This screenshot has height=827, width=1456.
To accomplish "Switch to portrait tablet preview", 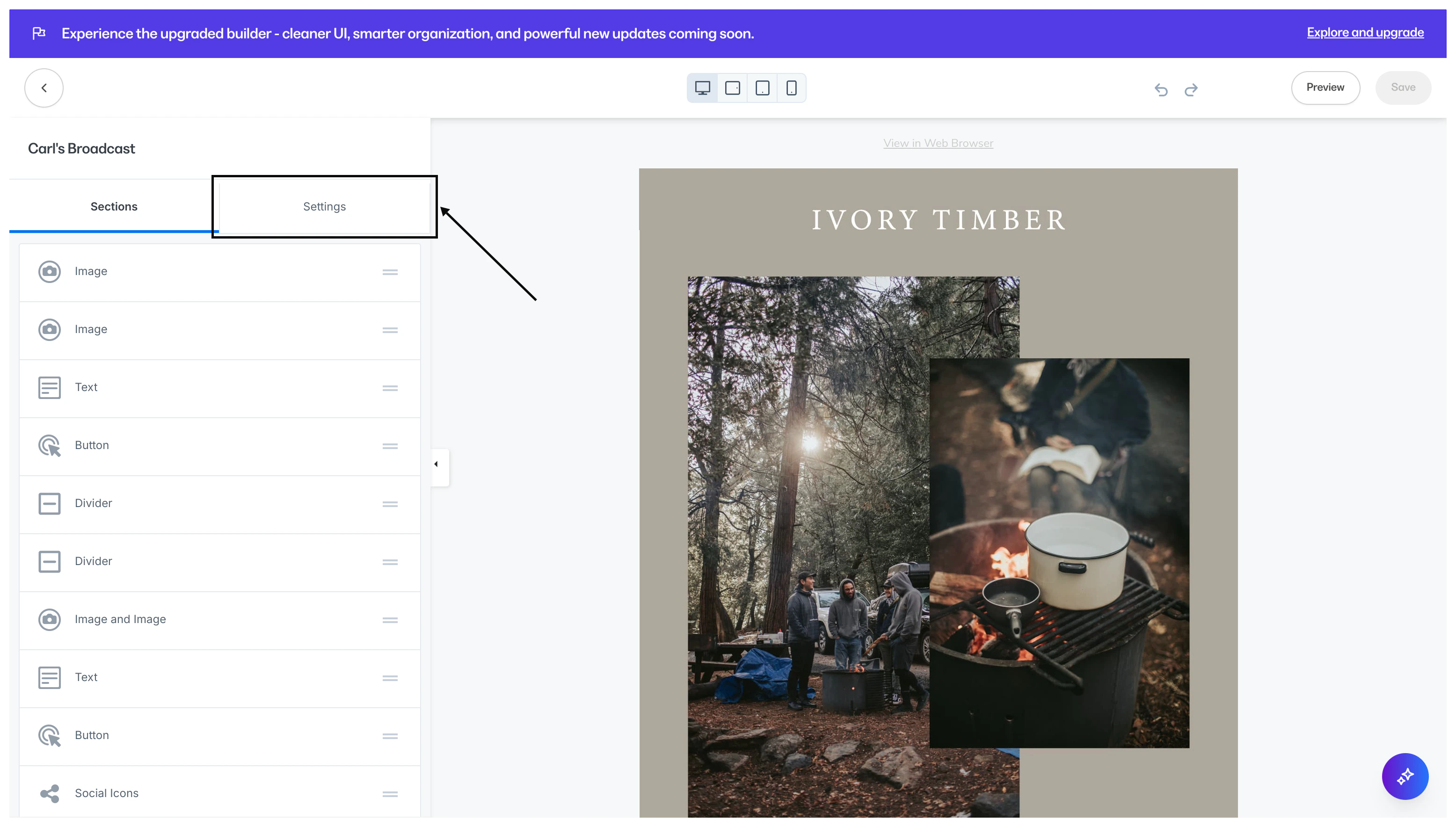I will [762, 88].
